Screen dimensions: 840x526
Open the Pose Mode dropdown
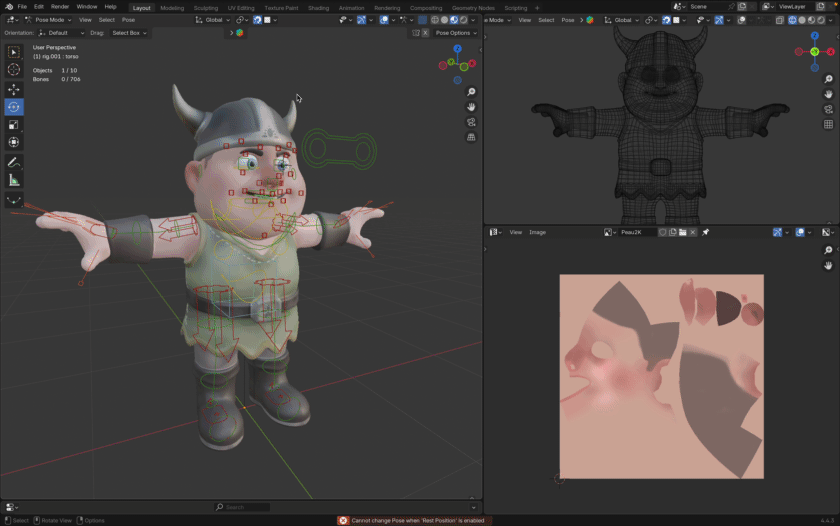[x=48, y=20]
